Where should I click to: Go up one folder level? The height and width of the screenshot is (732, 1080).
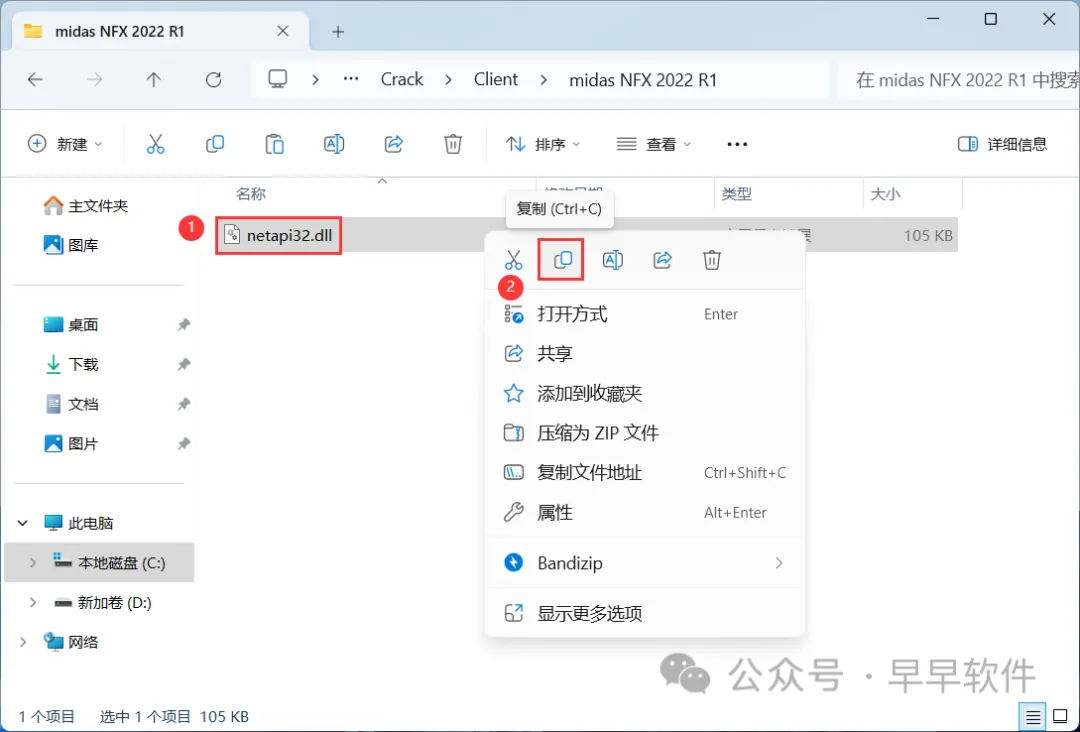click(154, 80)
